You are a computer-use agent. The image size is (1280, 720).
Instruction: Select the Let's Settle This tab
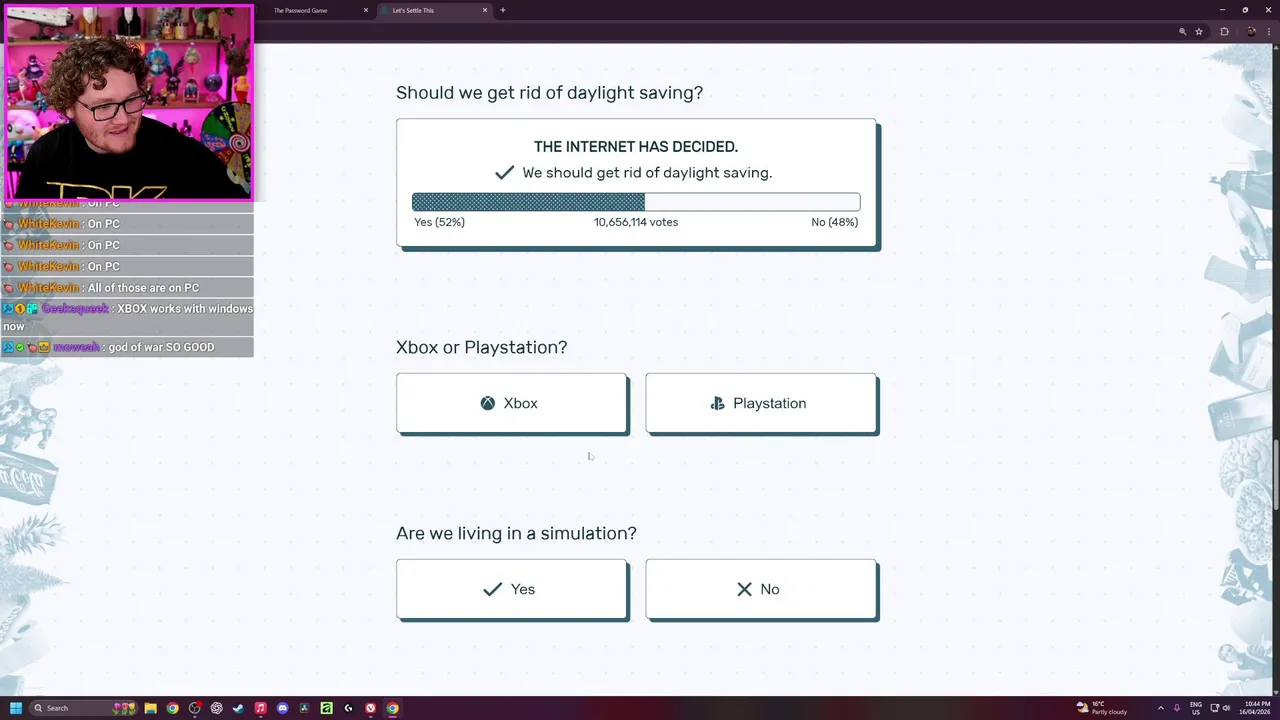pyautogui.click(x=430, y=10)
